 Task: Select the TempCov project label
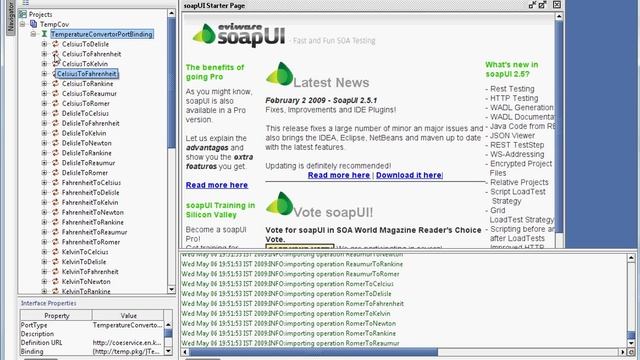pos(54,24)
